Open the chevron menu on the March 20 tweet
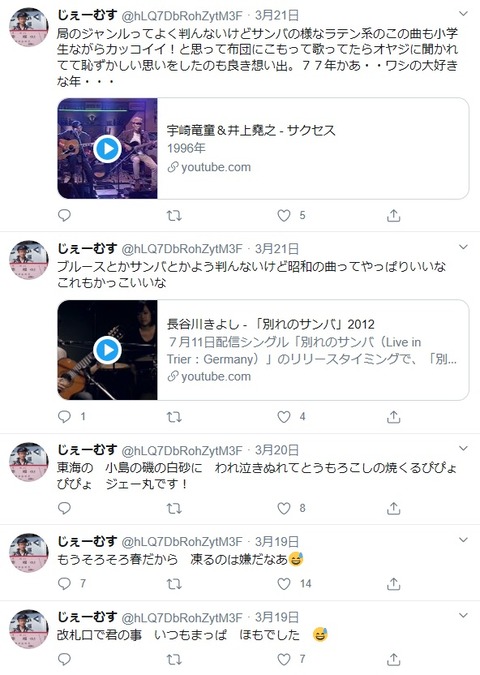The height and width of the screenshot is (675, 480). tap(463, 449)
